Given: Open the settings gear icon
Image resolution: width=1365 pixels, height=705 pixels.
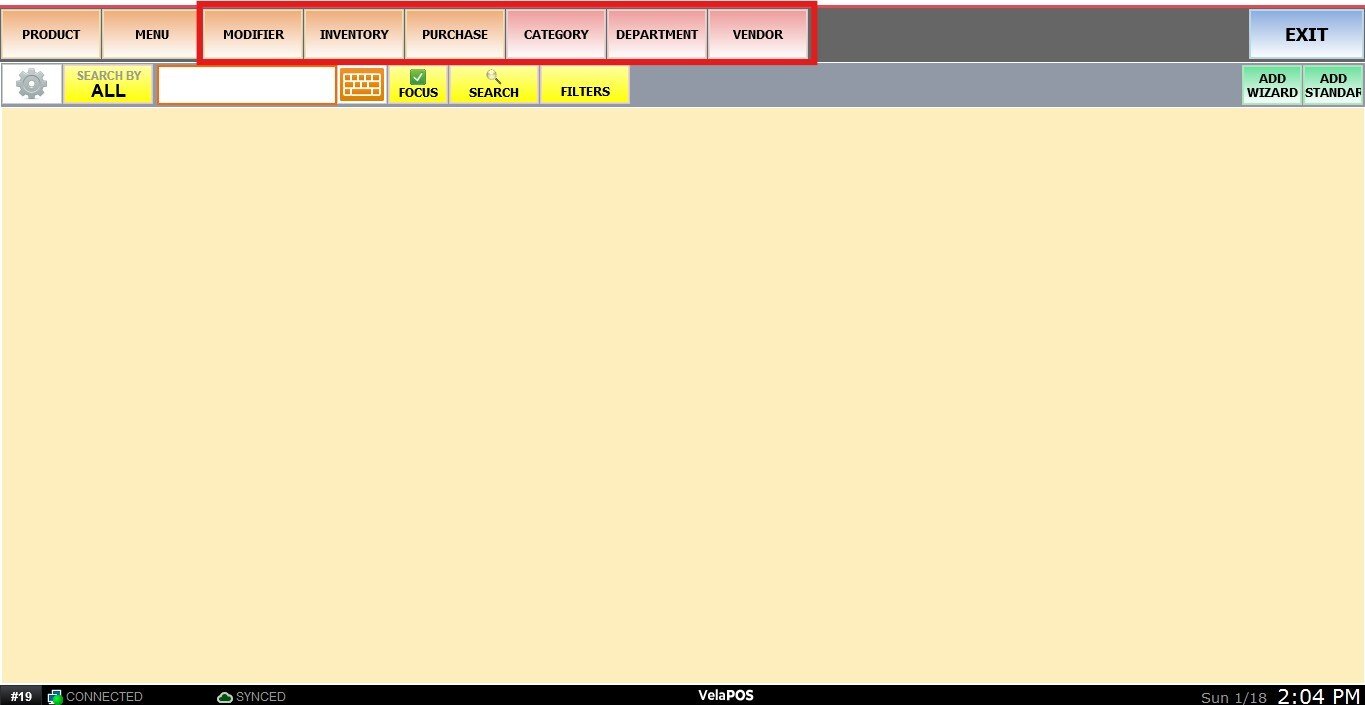Looking at the screenshot, I should 32,85.
